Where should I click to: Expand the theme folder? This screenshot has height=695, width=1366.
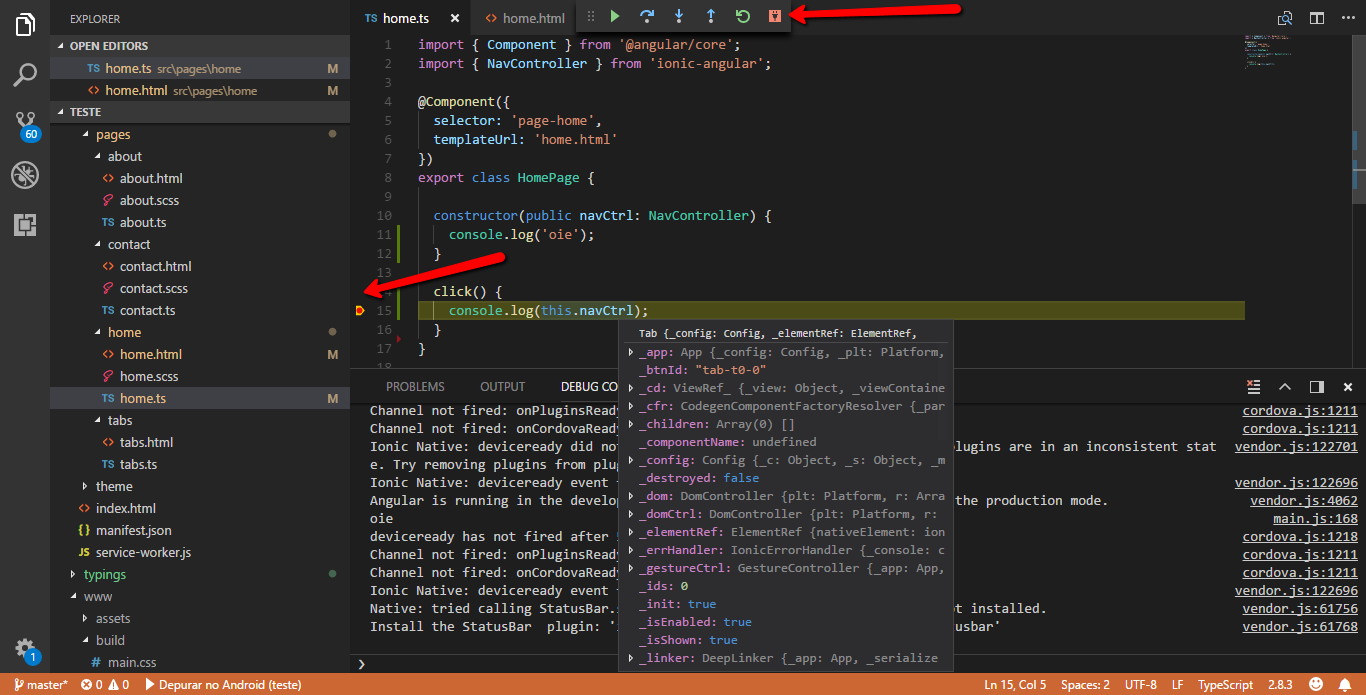click(x=114, y=486)
